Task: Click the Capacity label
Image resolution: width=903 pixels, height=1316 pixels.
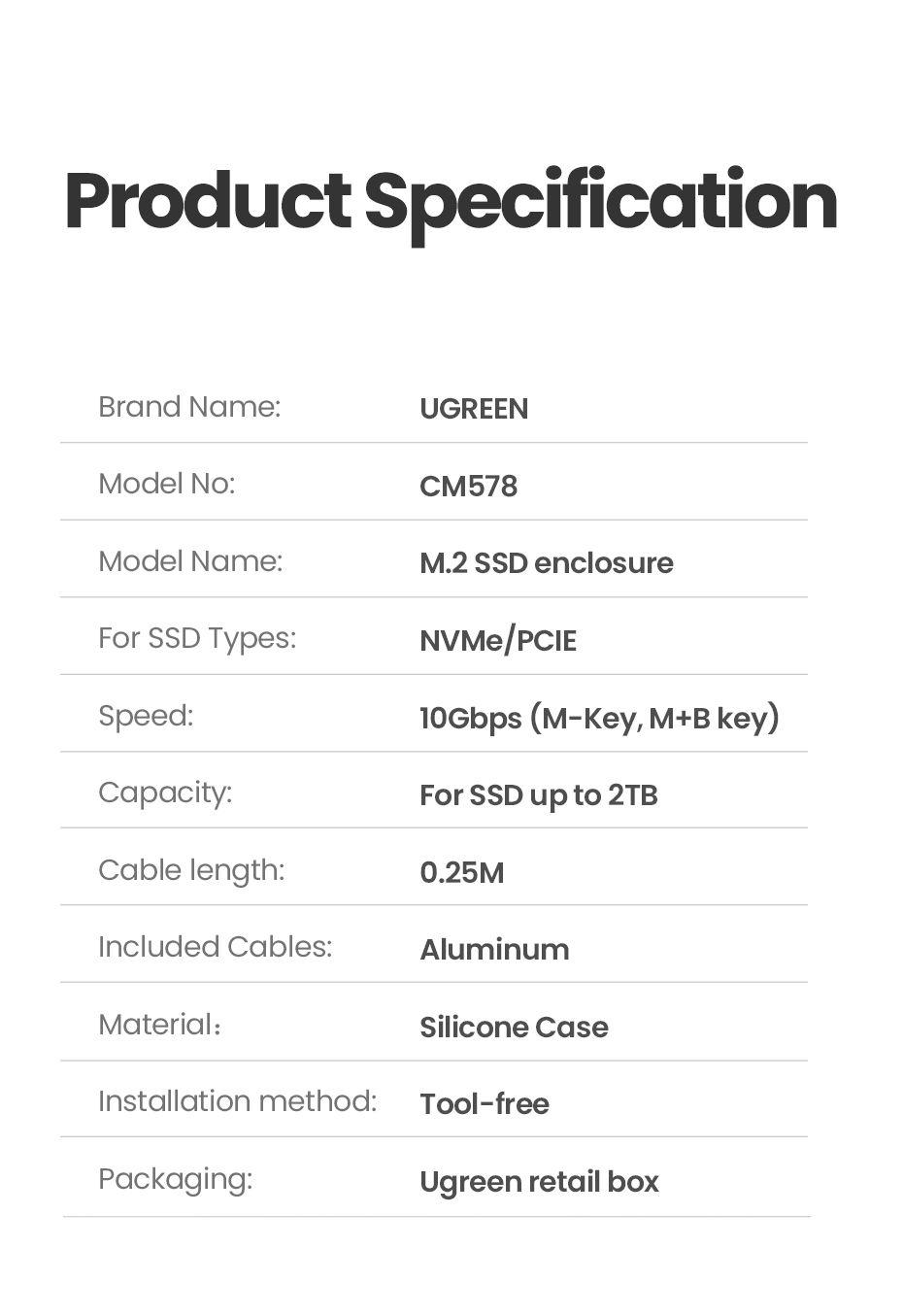Action: tap(165, 793)
